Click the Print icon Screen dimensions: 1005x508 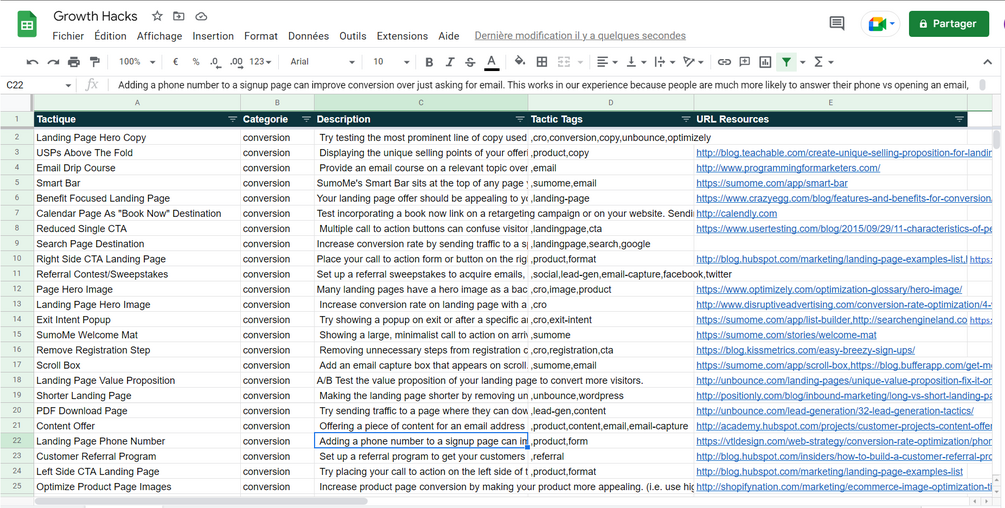[74, 62]
